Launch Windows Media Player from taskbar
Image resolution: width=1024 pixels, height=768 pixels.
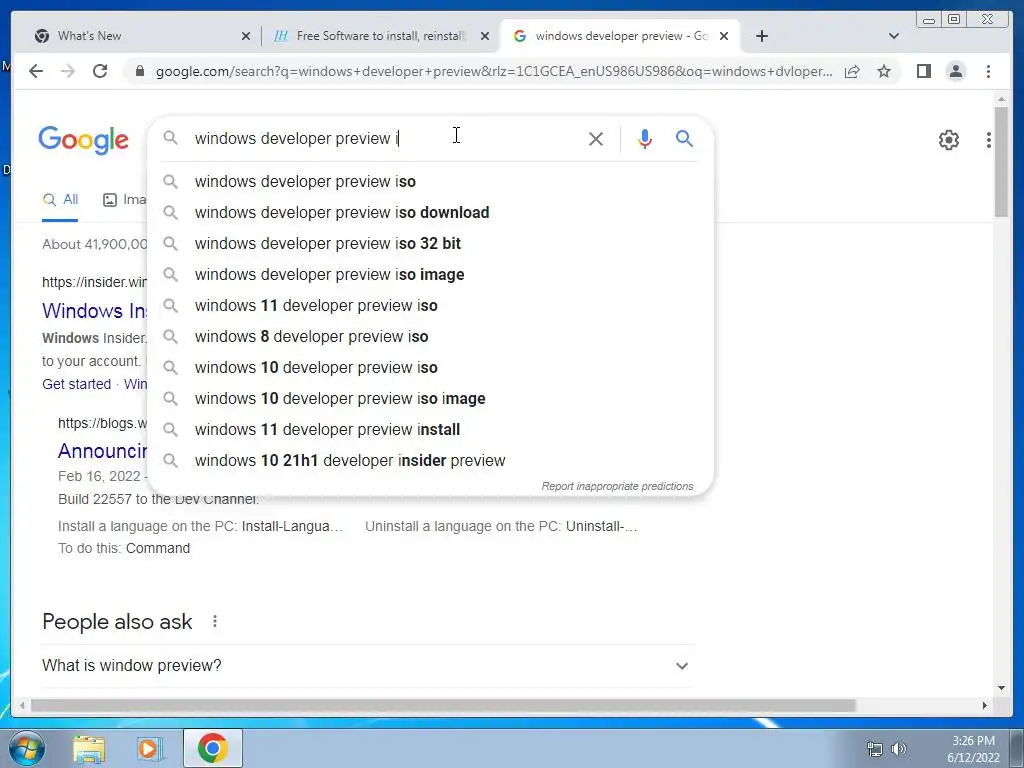[150, 749]
